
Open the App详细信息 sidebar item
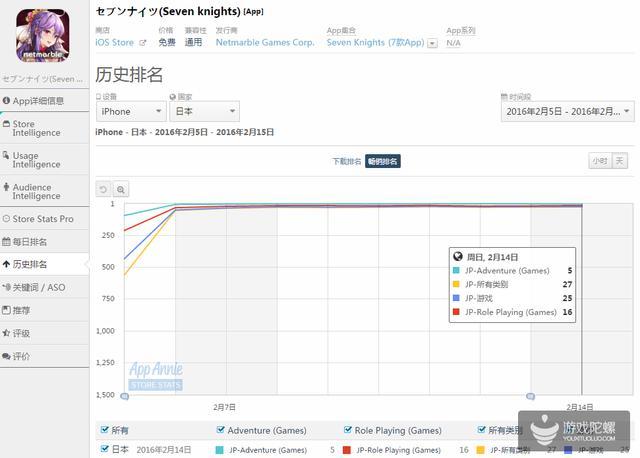tap(44, 101)
